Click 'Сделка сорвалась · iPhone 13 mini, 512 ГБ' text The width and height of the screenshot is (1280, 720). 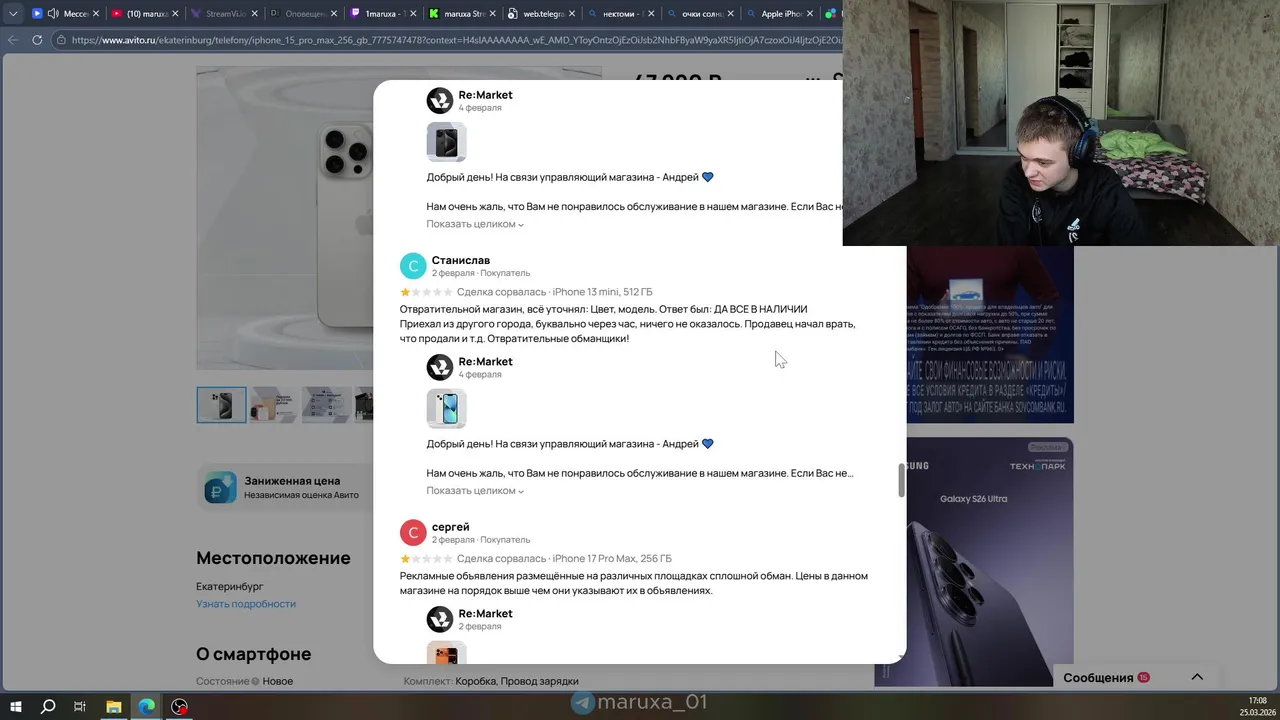tap(554, 292)
